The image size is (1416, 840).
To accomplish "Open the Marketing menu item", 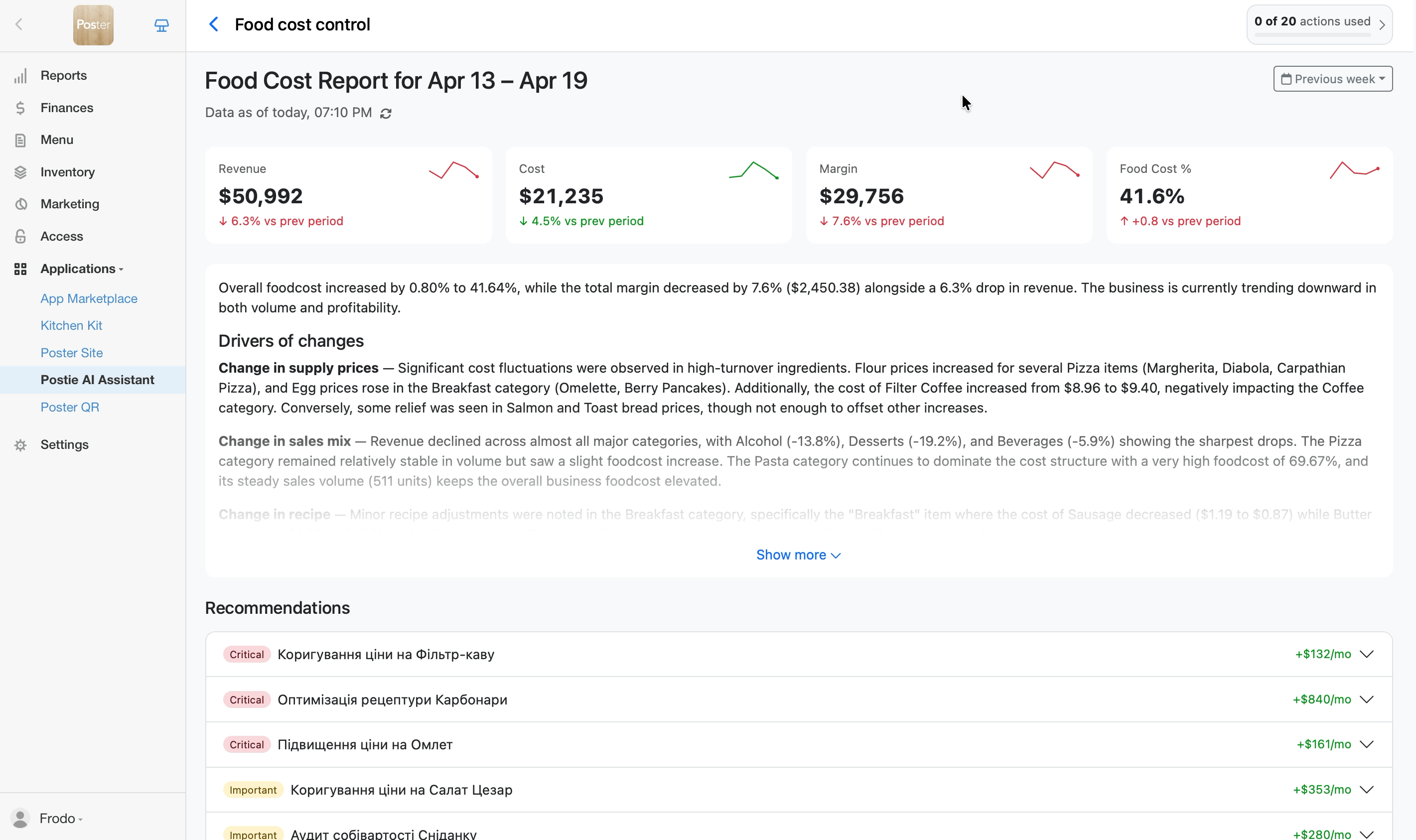I will 70,204.
